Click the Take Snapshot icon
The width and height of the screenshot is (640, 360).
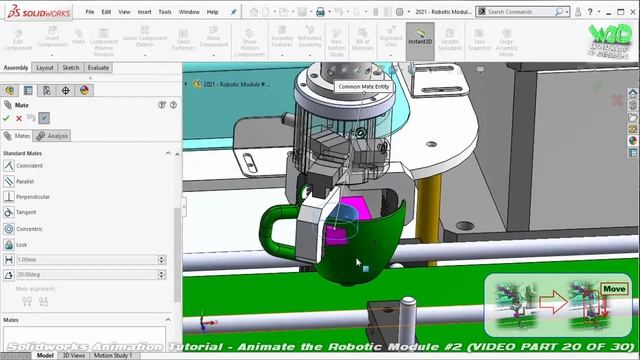(x=479, y=40)
